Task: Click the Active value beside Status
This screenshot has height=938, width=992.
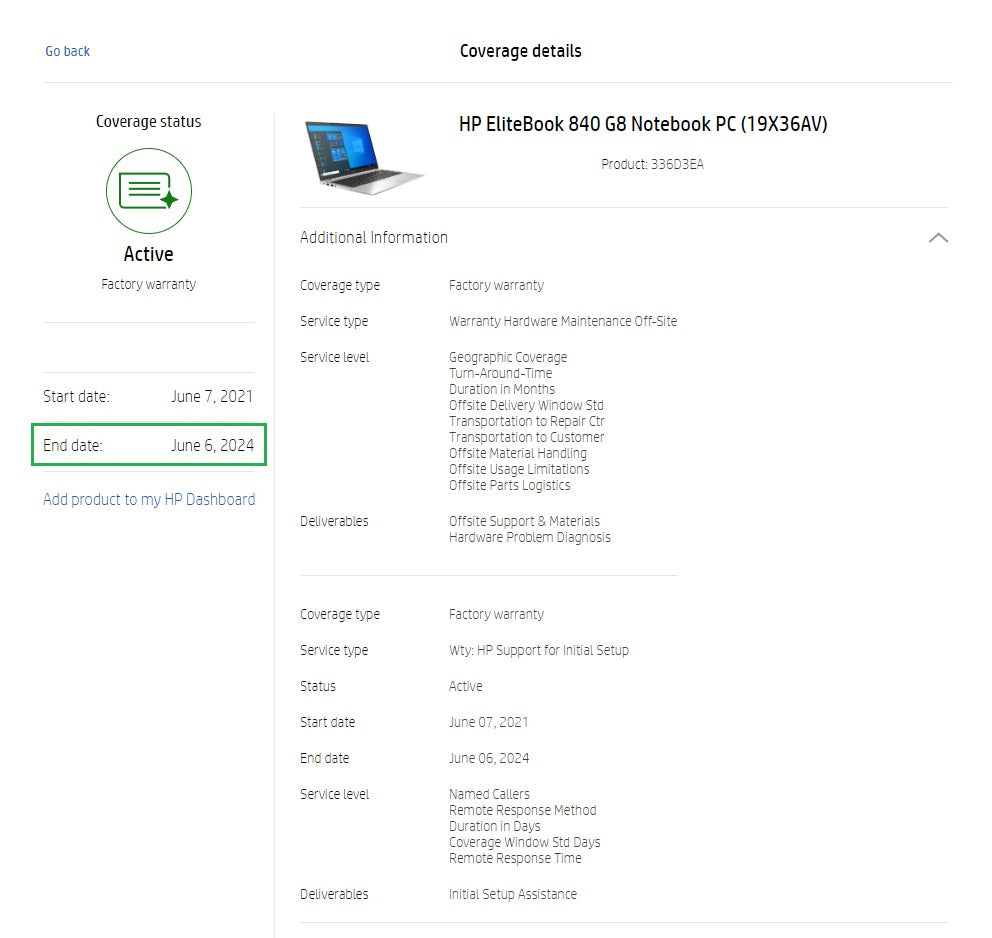Action: pyautogui.click(x=466, y=686)
